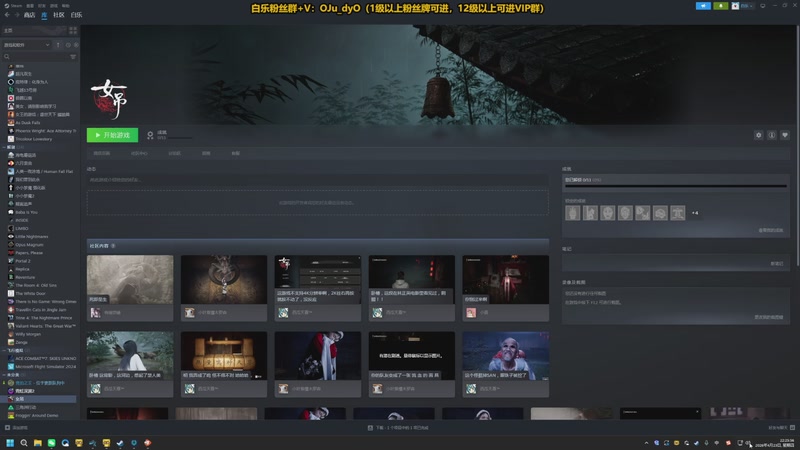Click the sort arrow icon beside the filter dropdown
The width and height of the screenshot is (800, 450).
[58, 45]
